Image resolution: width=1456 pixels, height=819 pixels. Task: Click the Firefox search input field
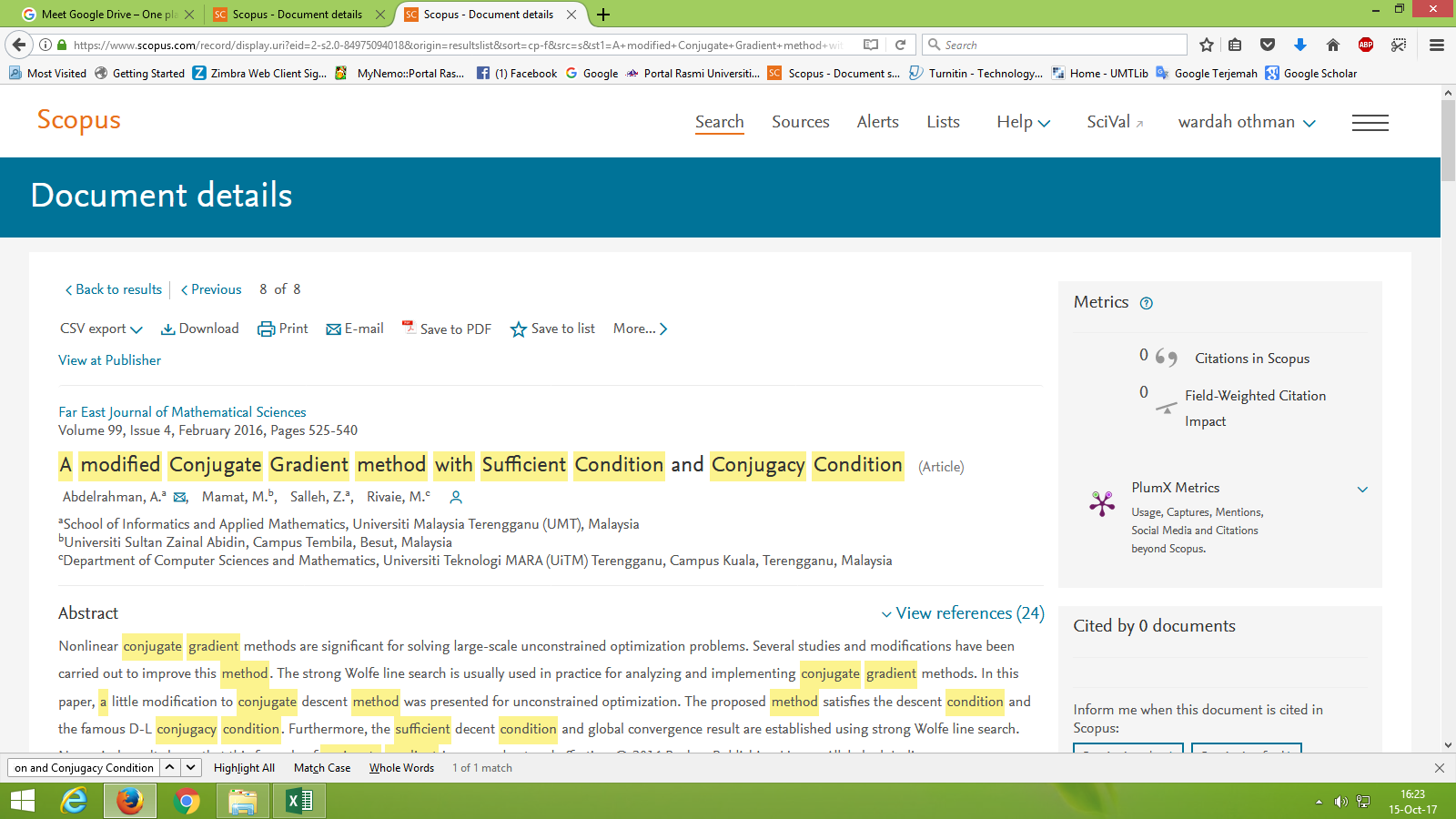point(1060,45)
